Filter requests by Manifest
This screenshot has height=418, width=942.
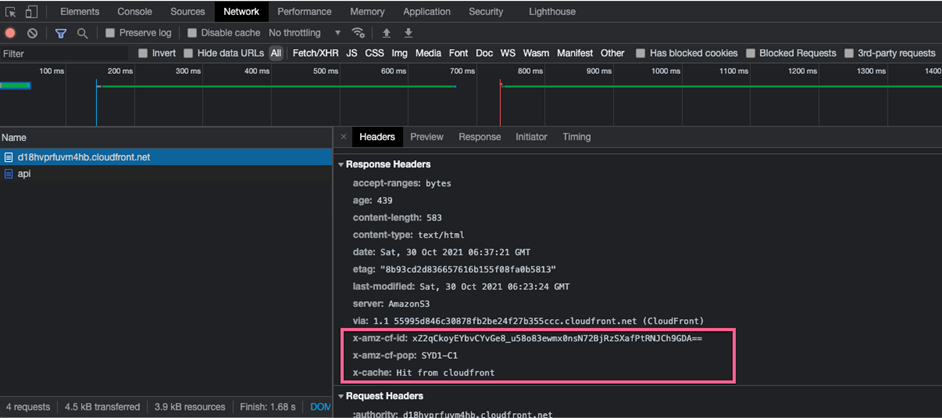pyautogui.click(x=575, y=53)
